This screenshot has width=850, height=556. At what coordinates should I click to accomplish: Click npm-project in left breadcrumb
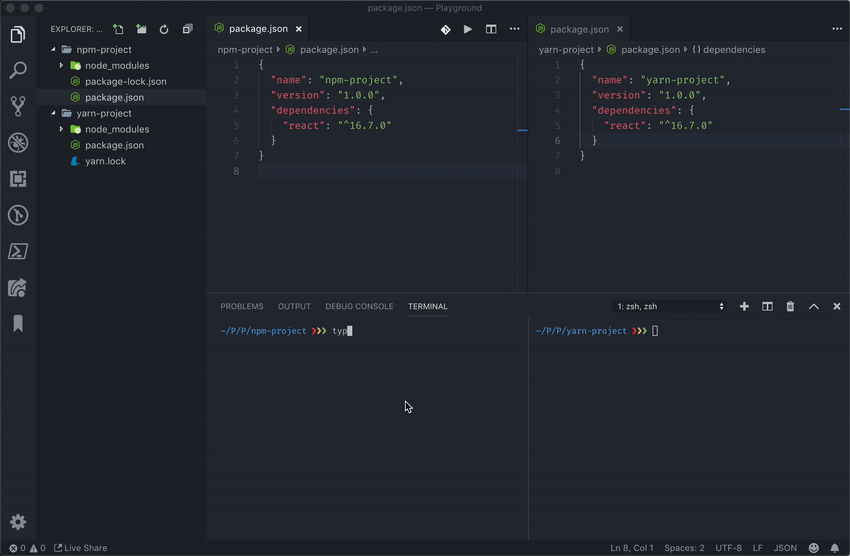point(245,50)
